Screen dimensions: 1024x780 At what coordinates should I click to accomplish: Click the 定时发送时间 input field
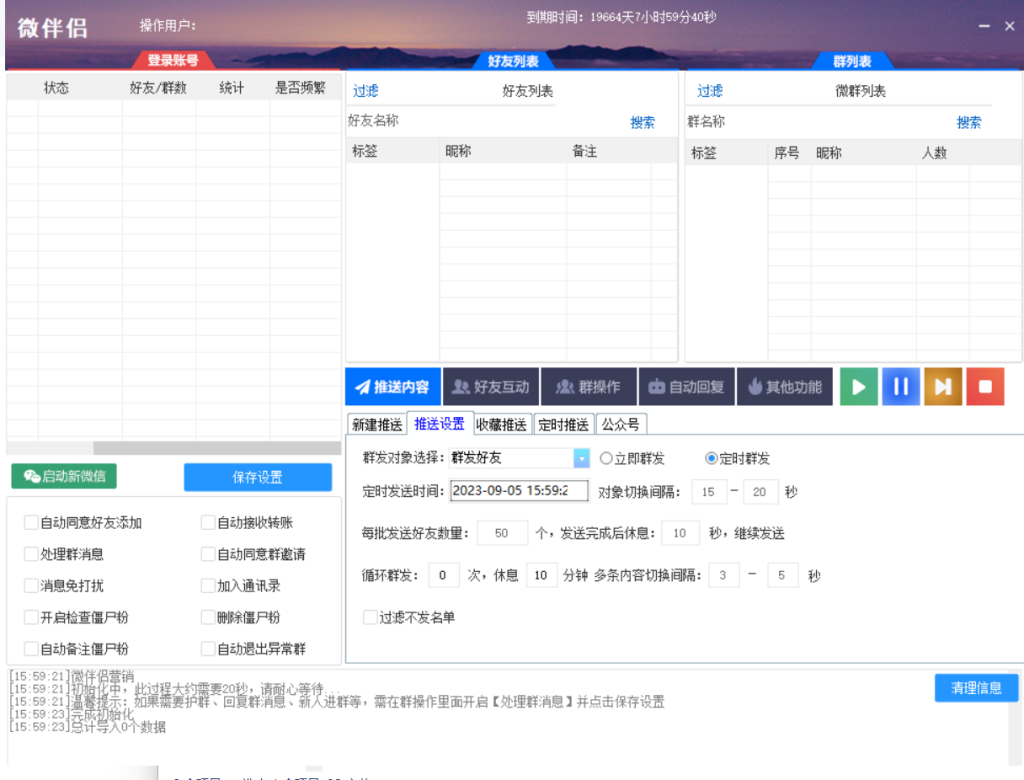tap(518, 491)
